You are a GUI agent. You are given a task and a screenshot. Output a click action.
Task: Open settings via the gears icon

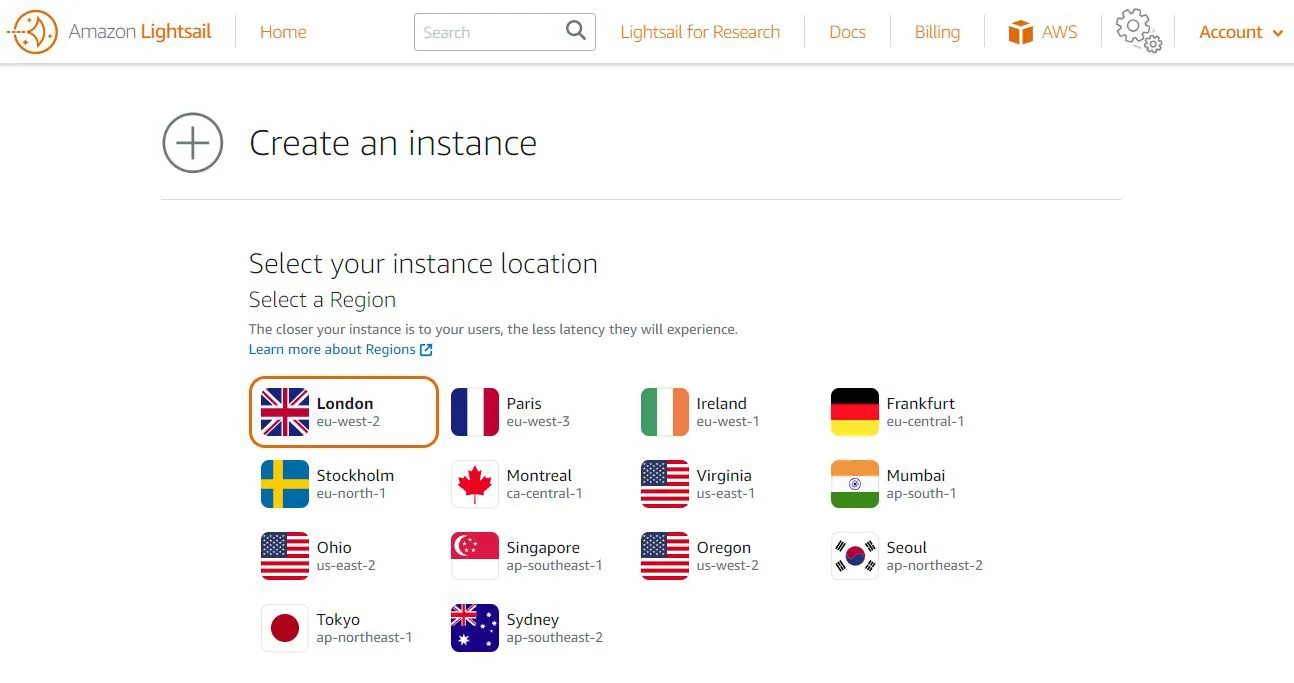1138,31
